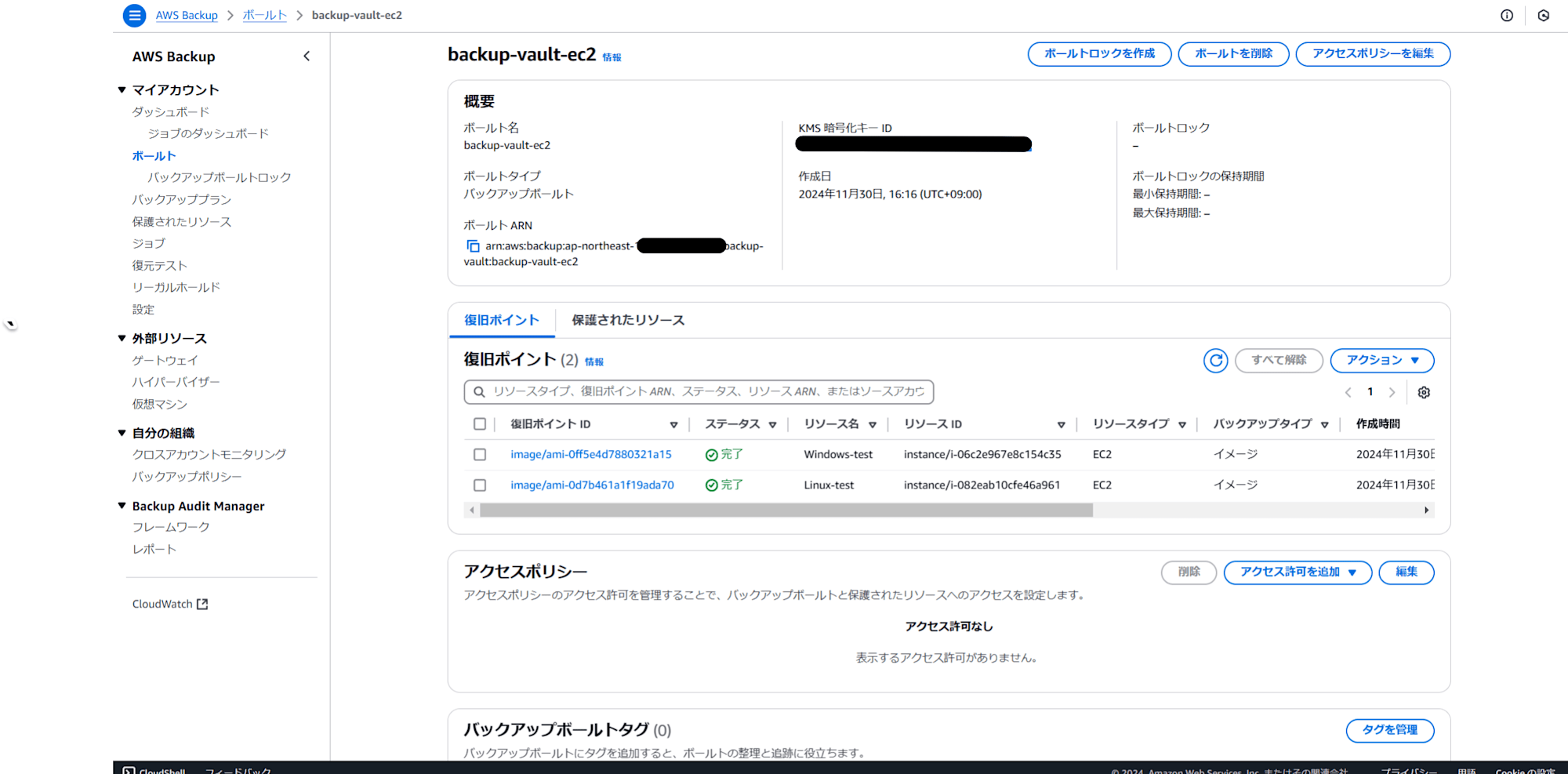This screenshot has width=1568, height=774.
Task: Click the タグを管理 button
Action: pyautogui.click(x=1390, y=730)
